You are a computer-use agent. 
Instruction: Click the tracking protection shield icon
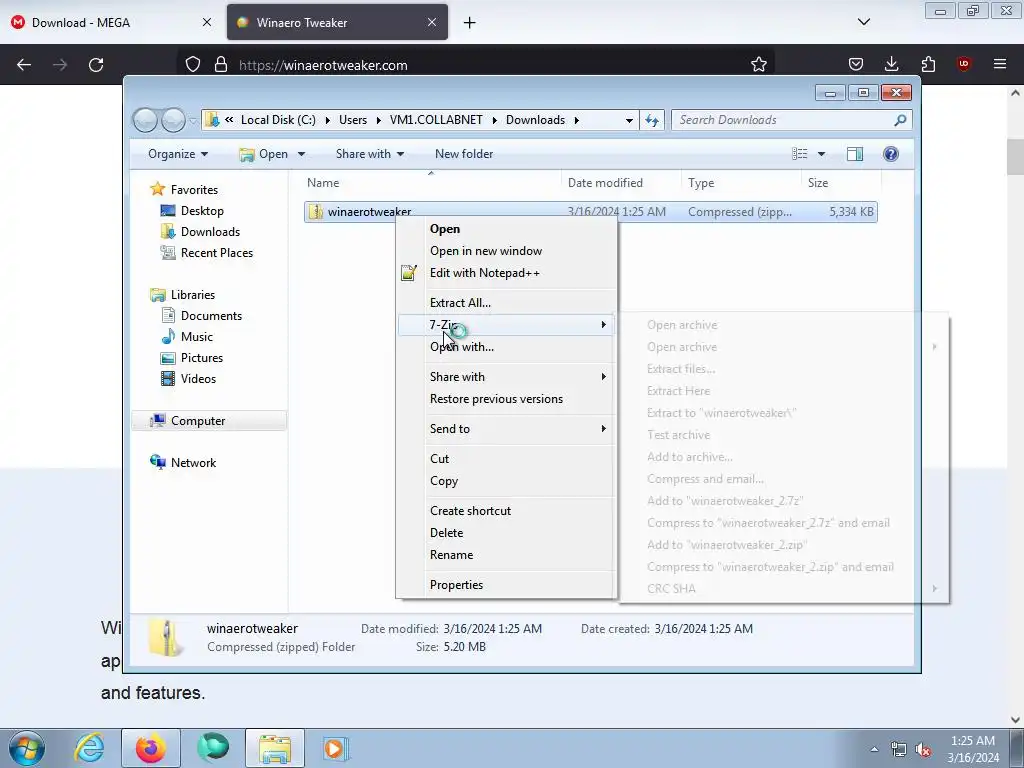pos(193,65)
